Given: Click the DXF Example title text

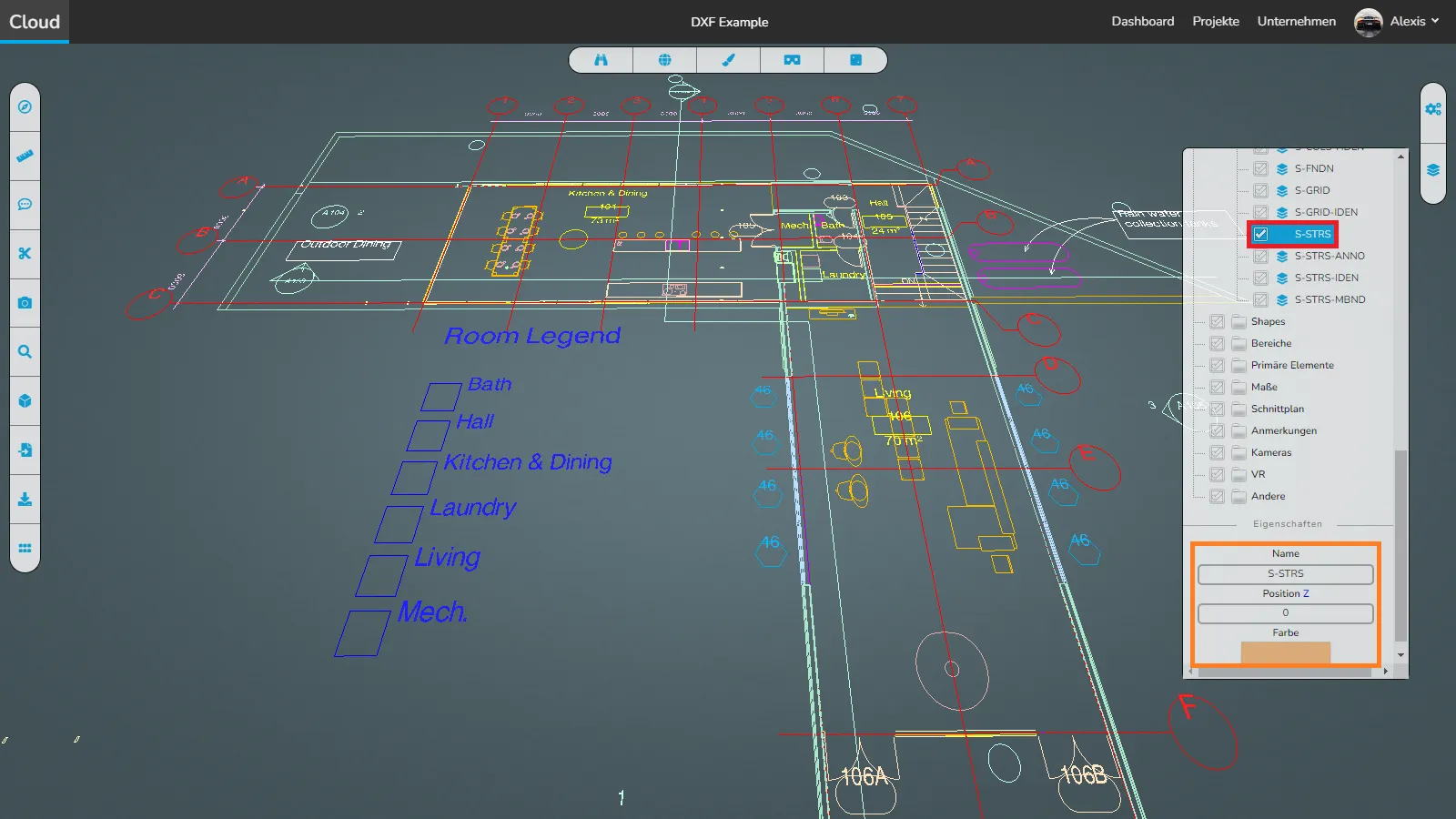Looking at the screenshot, I should pyautogui.click(x=729, y=22).
